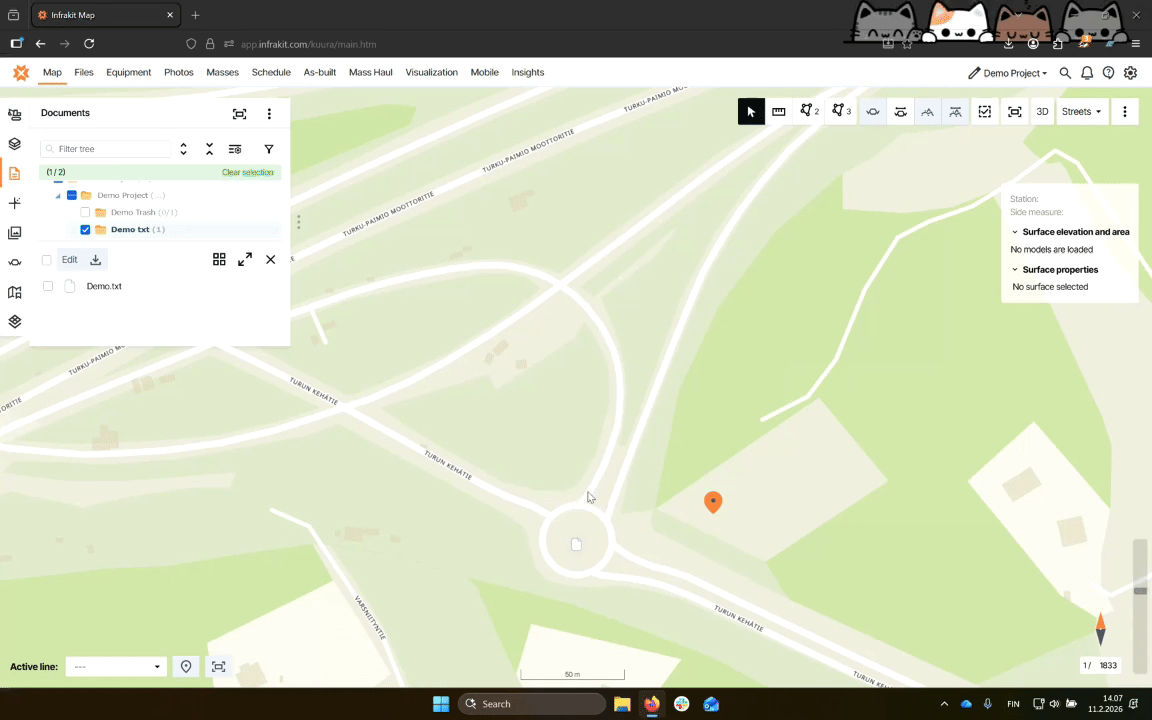Open the Map tab
The image size is (1152, 720).
(52, 73)
